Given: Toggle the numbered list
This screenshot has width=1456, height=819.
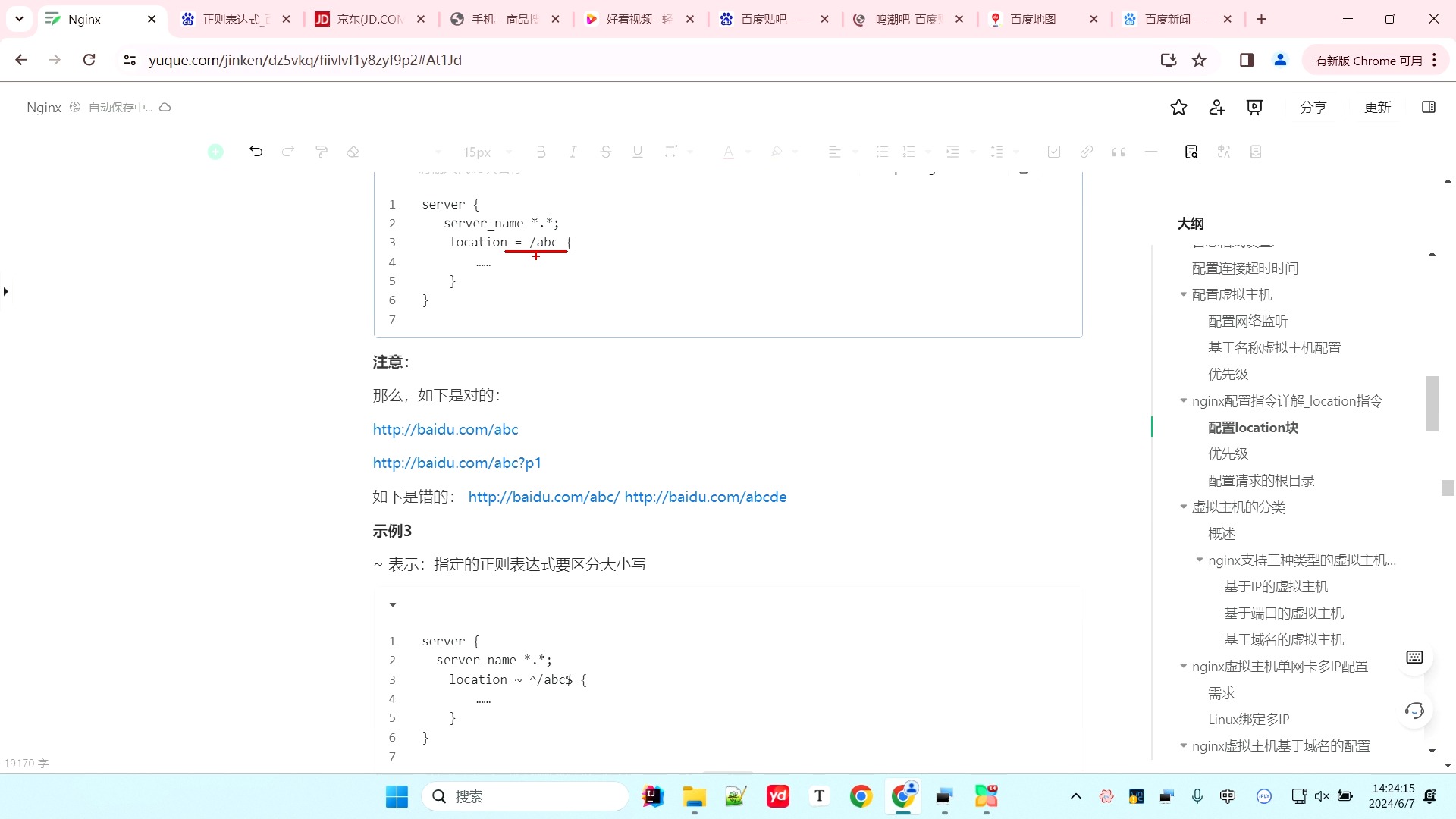Looking at the screenshot, I should point(909,152).
